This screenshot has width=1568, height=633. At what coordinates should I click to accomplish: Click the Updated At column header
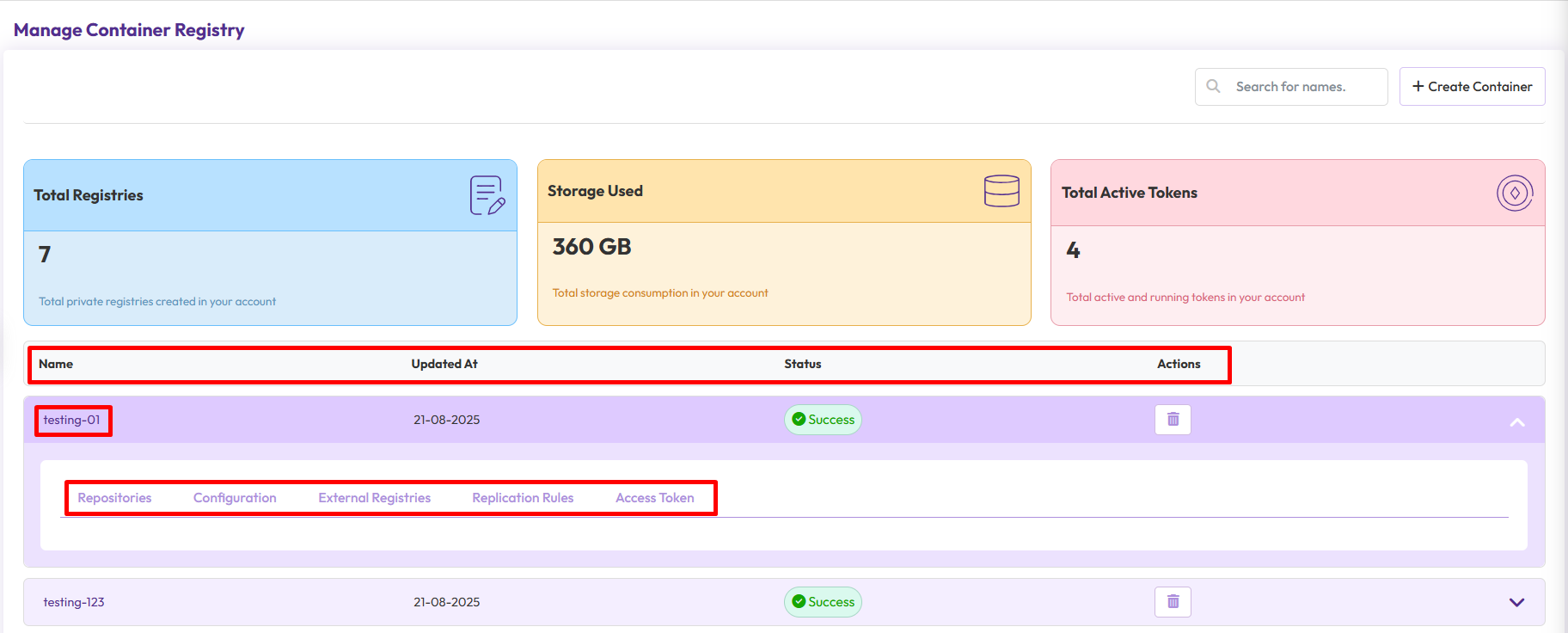click(x=444, y=364)
